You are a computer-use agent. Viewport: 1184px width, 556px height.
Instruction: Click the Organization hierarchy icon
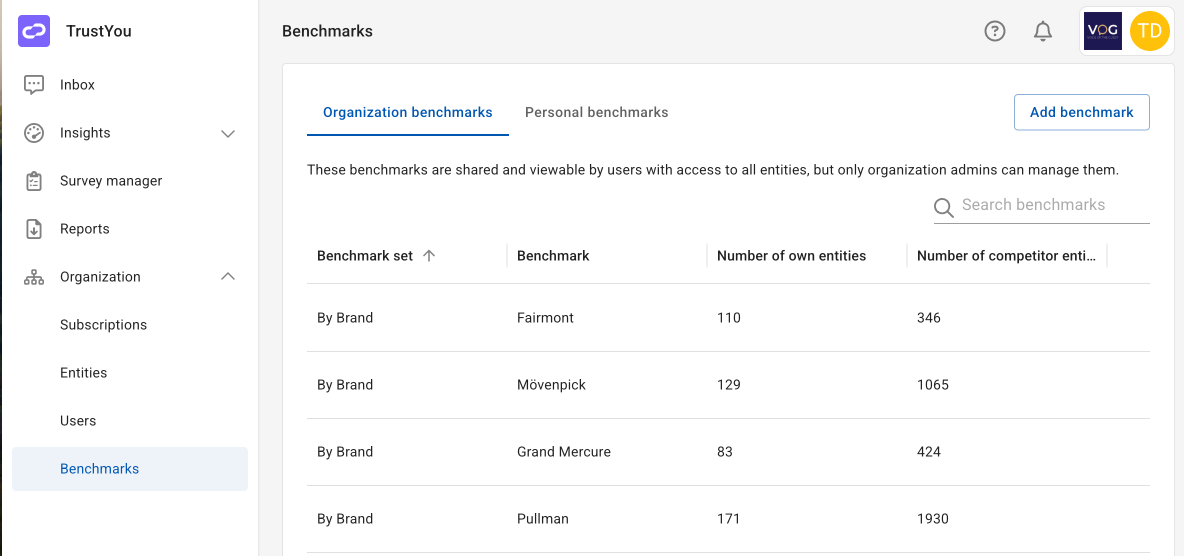click(x=34, y=277)
